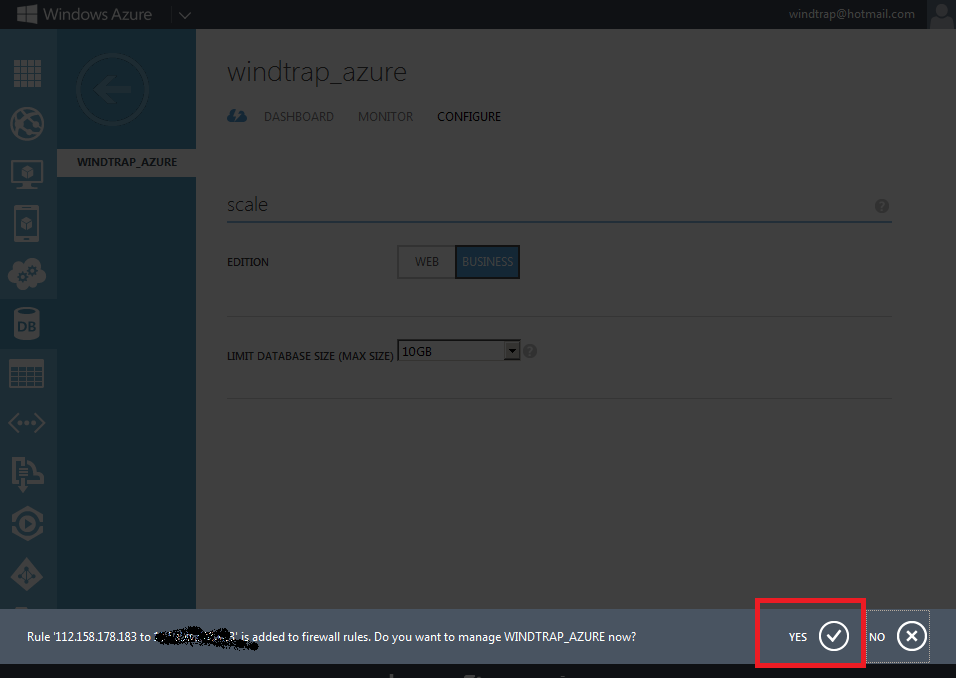Image resolution: width=956 pixels, height=678 pixels.
Task: Open the quick start cloud-lightning icon
Action: (237, 116)
